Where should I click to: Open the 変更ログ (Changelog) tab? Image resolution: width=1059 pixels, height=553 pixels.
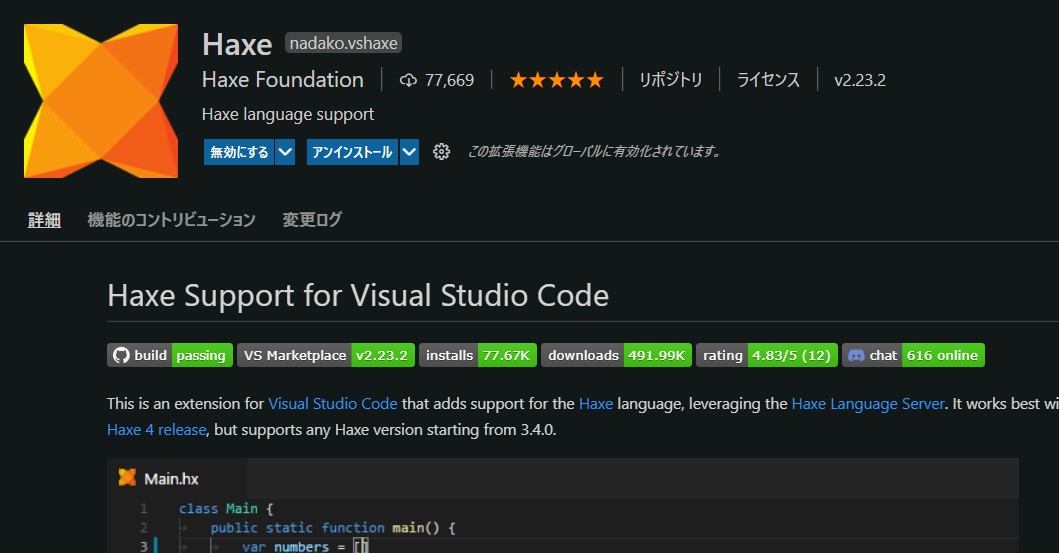click(312, 220)
